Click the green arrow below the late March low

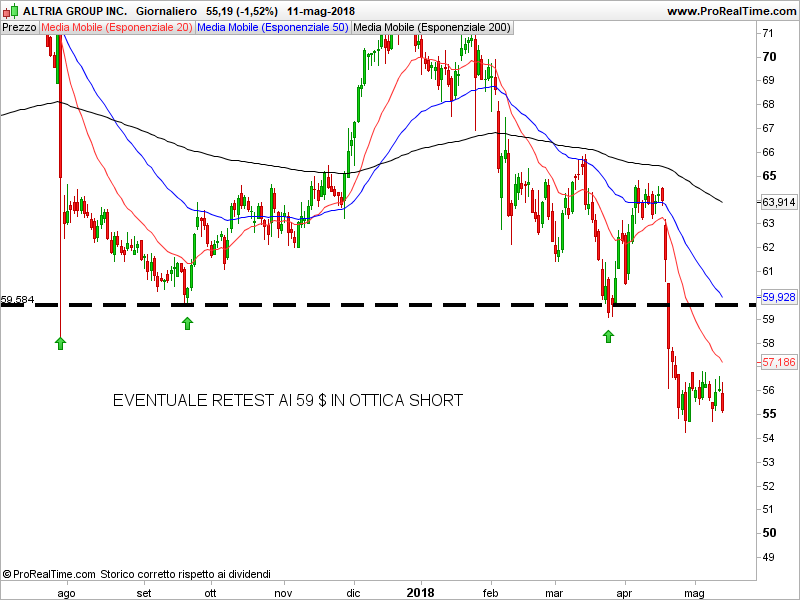pos(608,336)
